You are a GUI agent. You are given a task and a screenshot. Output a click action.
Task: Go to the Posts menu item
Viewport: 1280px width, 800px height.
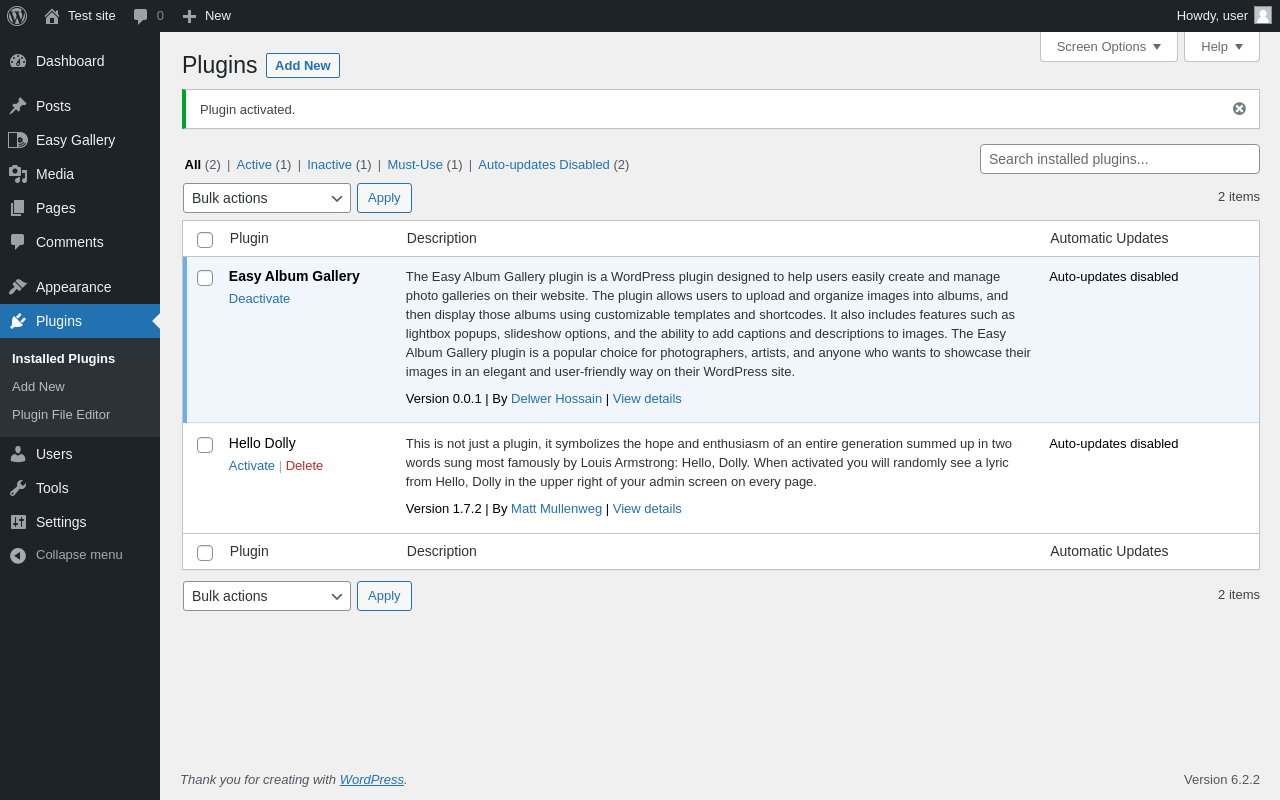coord(80,106)
